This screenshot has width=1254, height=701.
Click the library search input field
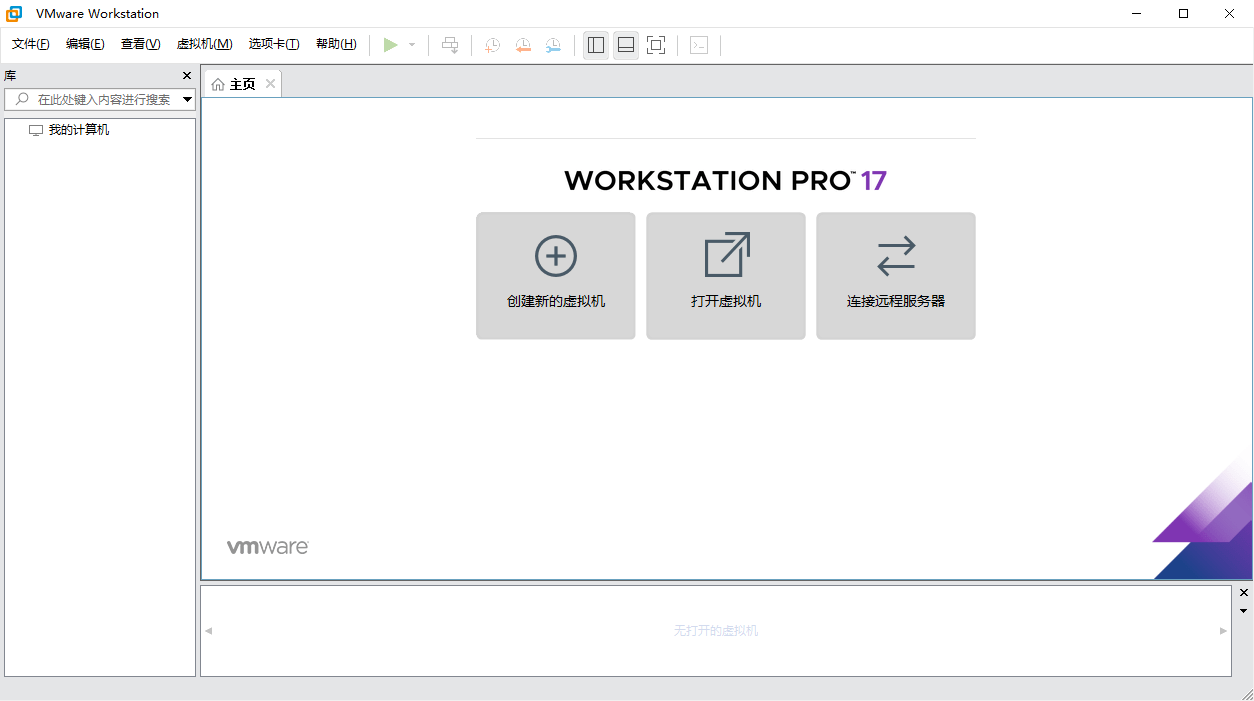[x=100, y=100]
